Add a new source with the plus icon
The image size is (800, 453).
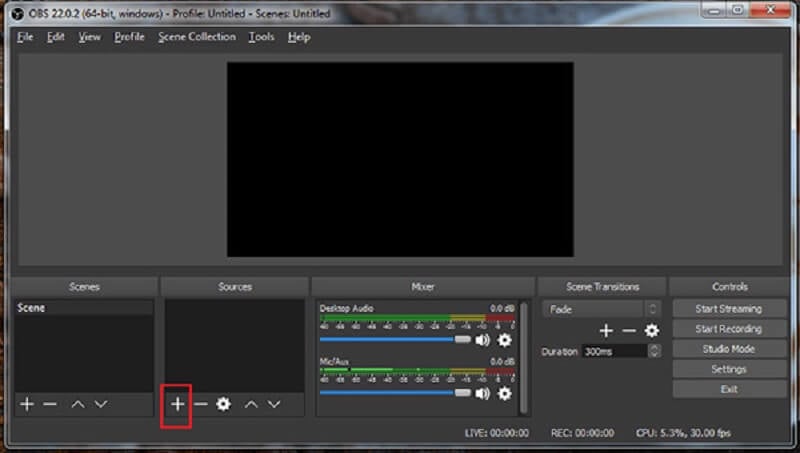(177, 404)
